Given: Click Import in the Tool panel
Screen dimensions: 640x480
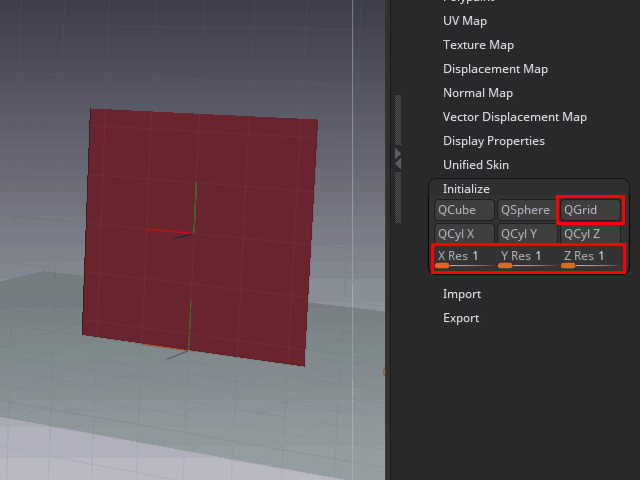Looking at the screenshot, I should [x=462, y=294].
